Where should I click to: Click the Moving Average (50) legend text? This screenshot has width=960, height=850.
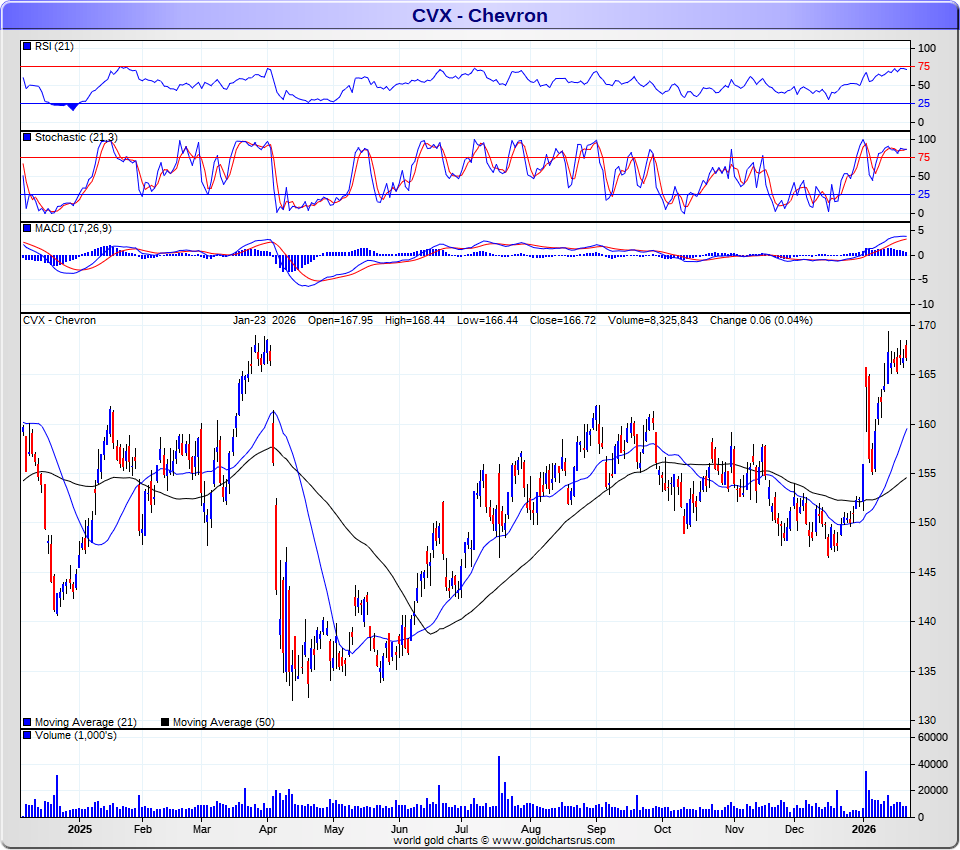point(223,723)
